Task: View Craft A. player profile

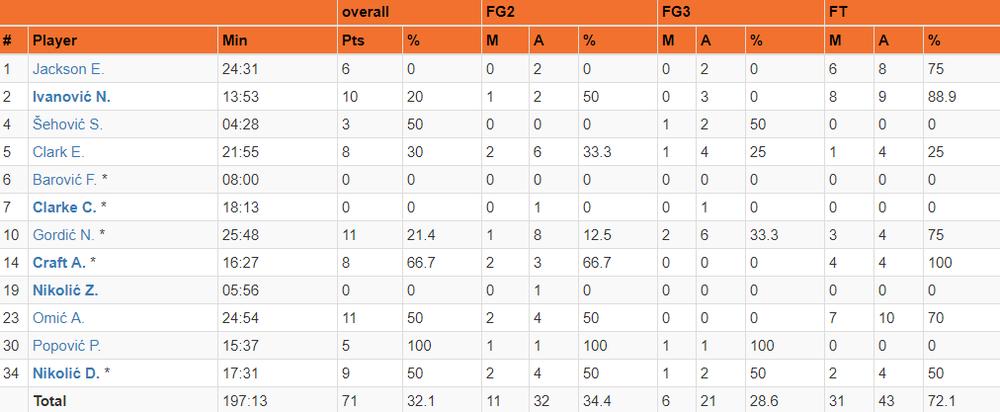Action: tap(58, 263)
